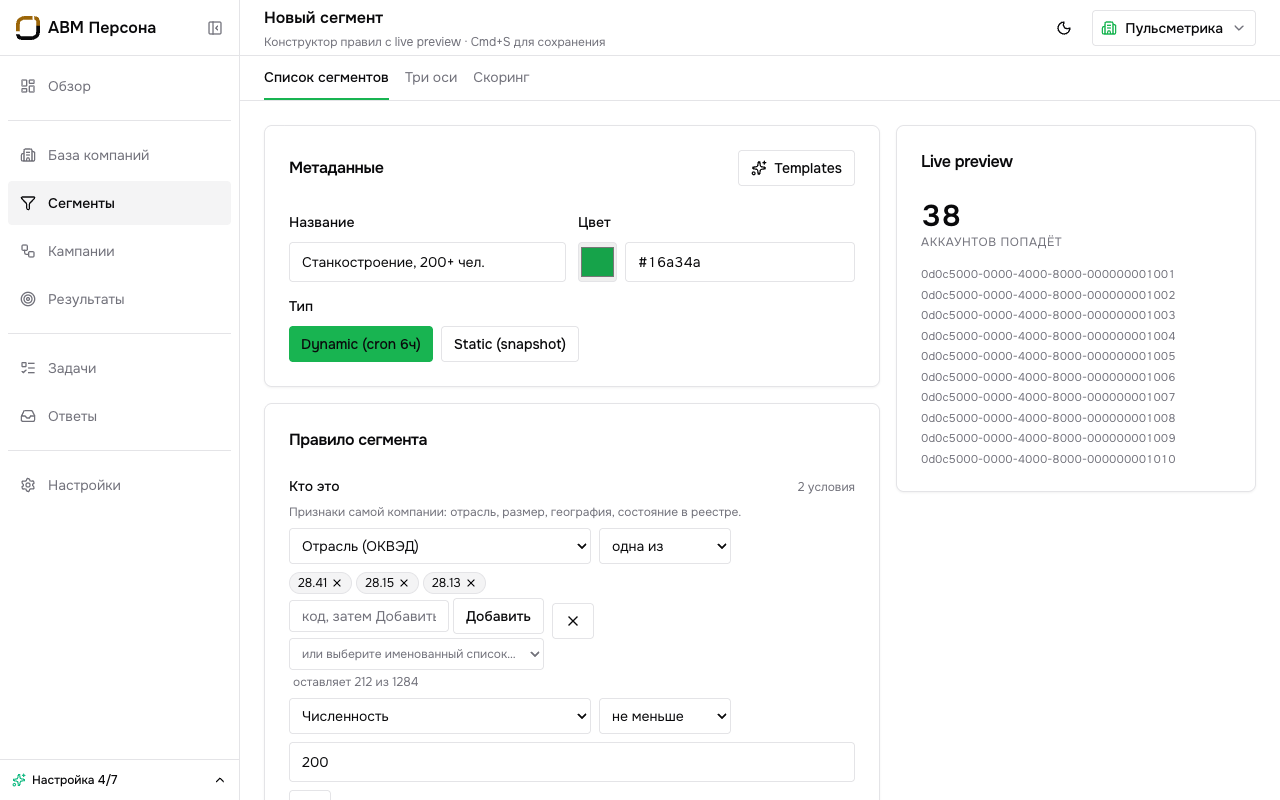This screenshot has height=800, width=1280.
Task: Remove the 28.41 code chip
Action: tap(337, 583)
